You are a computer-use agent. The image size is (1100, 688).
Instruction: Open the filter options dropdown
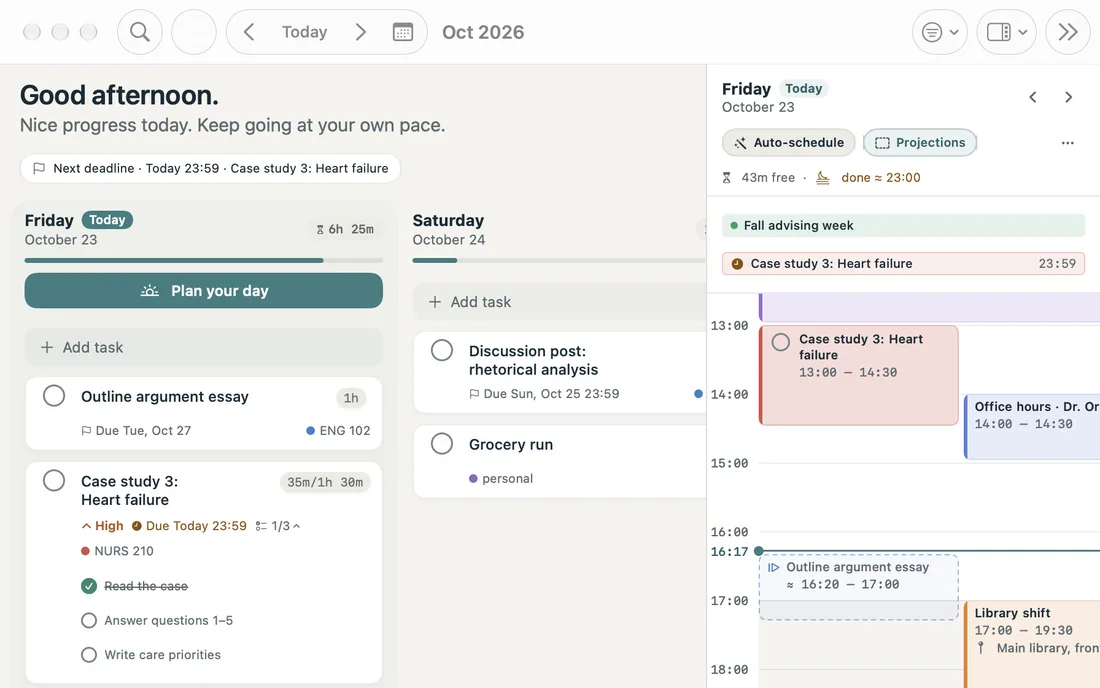(x=940, y=32)
